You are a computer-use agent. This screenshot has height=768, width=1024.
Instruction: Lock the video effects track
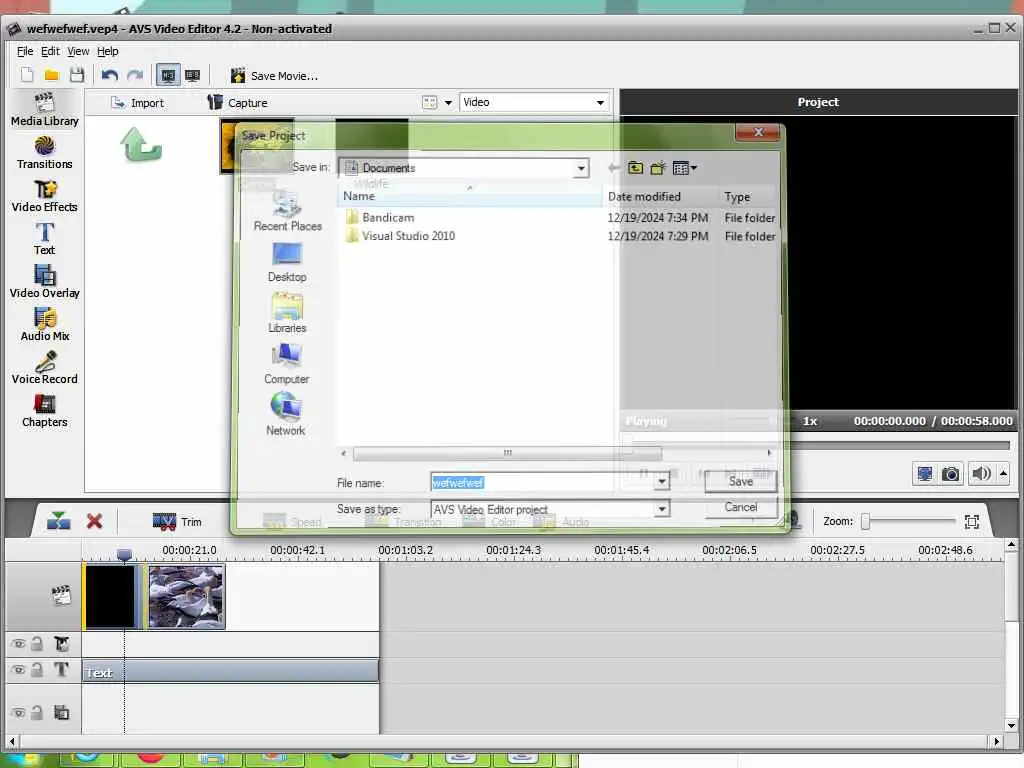click(x=37, y=644)
